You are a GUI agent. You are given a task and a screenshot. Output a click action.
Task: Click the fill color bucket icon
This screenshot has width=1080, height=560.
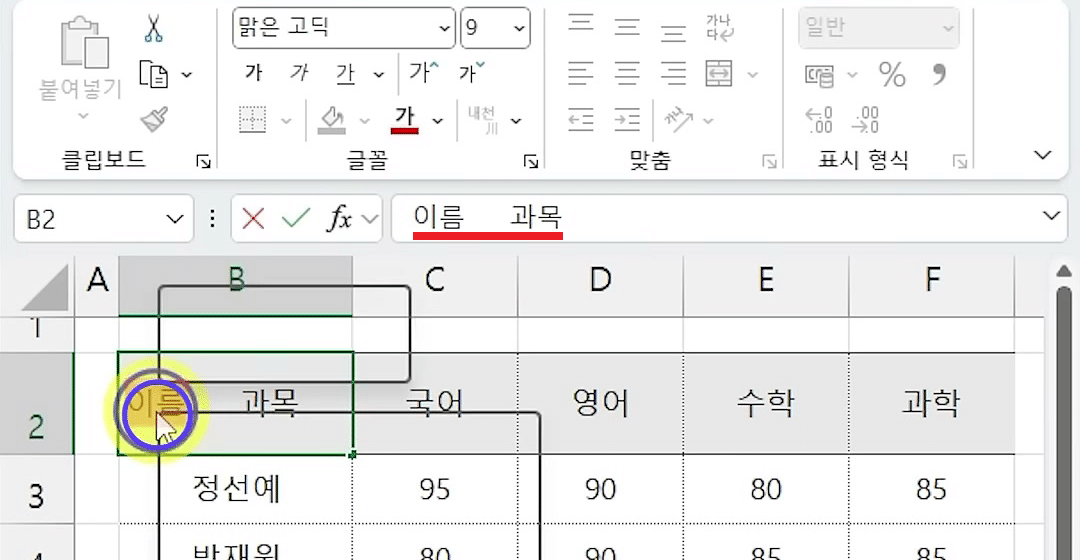click(331, 120)
